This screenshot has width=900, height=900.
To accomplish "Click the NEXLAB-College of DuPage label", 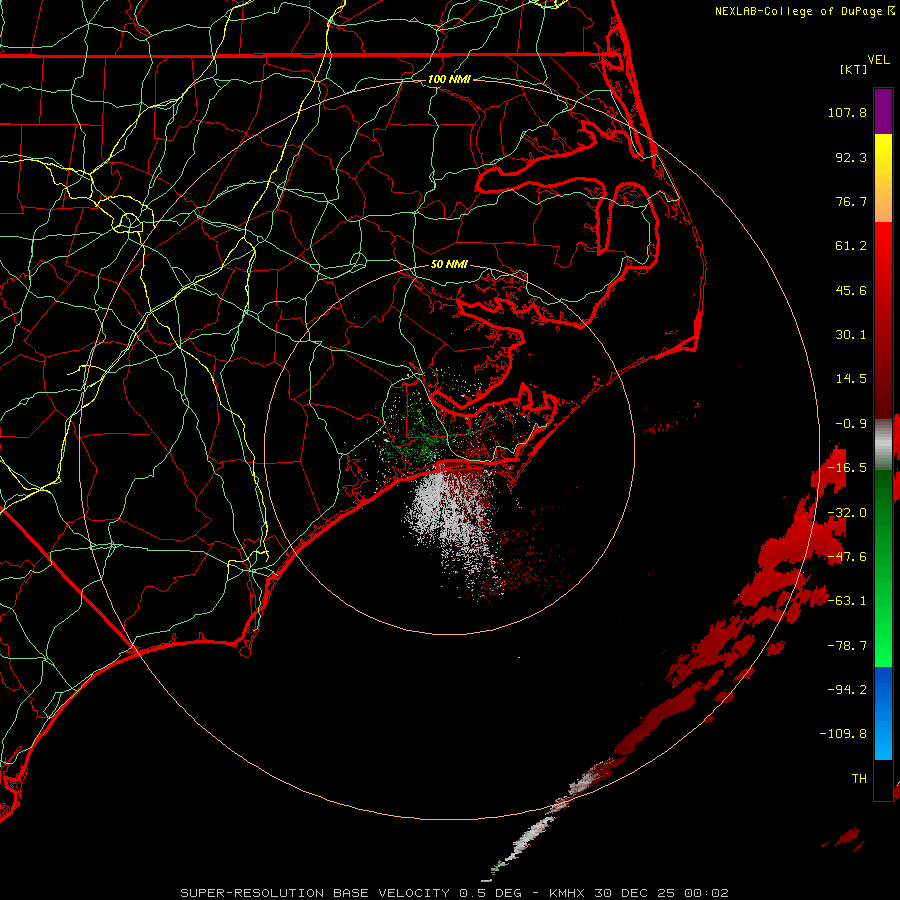I will (800, 11).
